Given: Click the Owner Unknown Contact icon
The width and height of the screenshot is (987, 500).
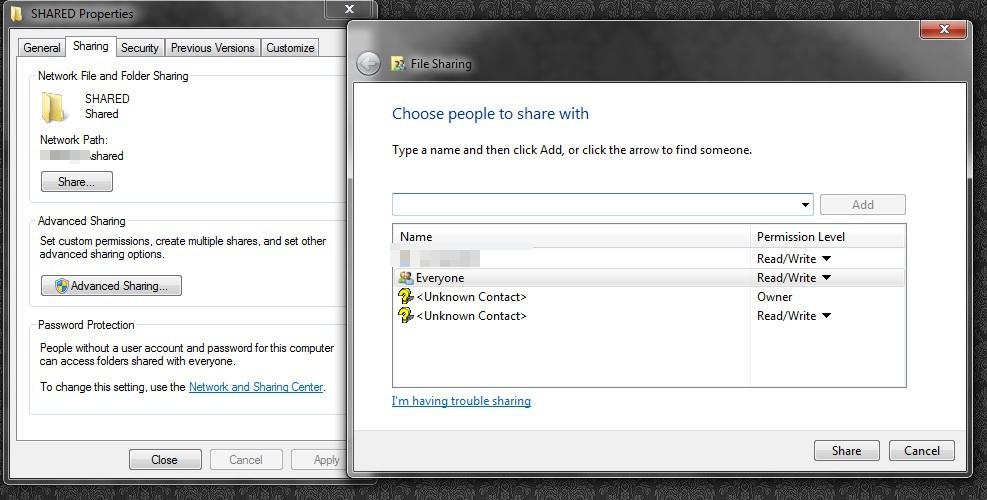Looking at the screenshot, I should tap(405, 297).
